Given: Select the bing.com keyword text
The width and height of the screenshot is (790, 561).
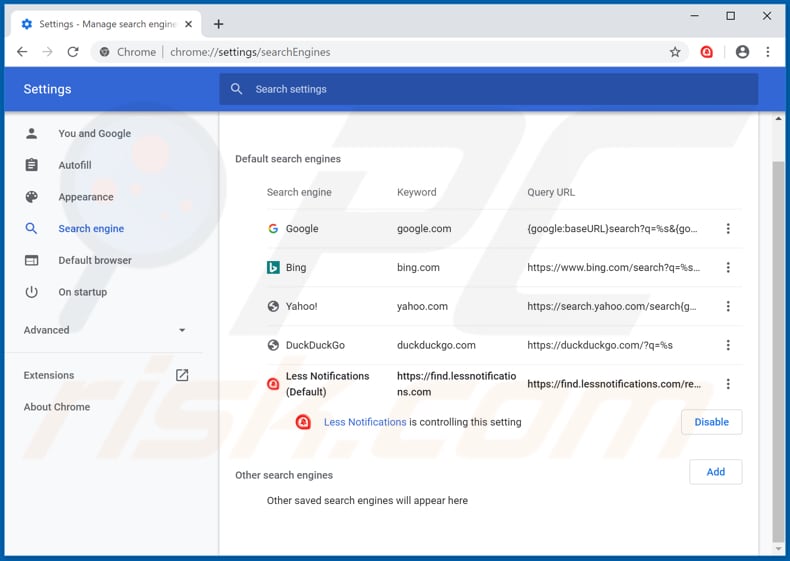Looking at the screenshot, I should pos(418,268).
